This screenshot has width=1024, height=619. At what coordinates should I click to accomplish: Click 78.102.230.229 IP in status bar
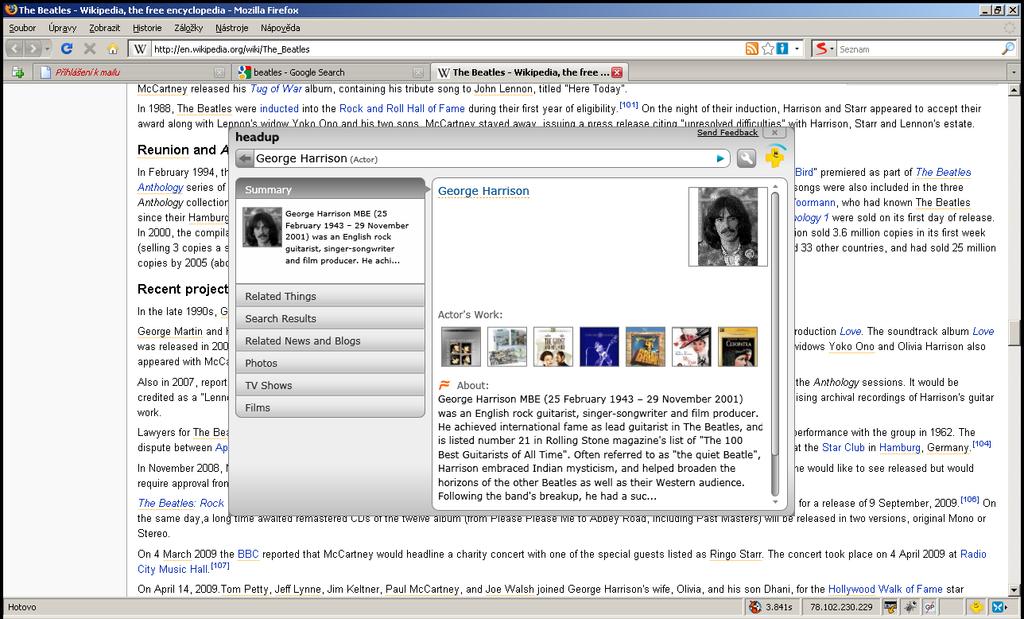point(841,607)
